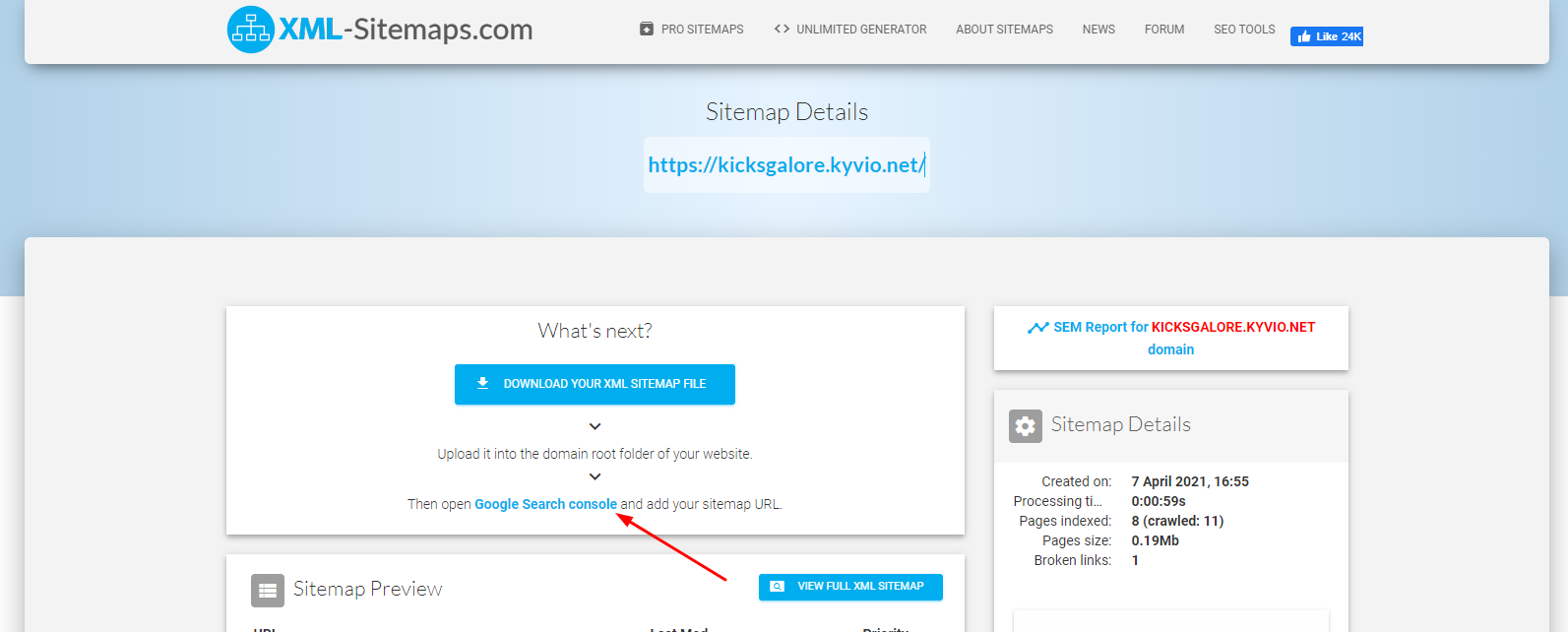
Task: Click the Facebook Like thumbs-up icon
Action: point(1304,36)
